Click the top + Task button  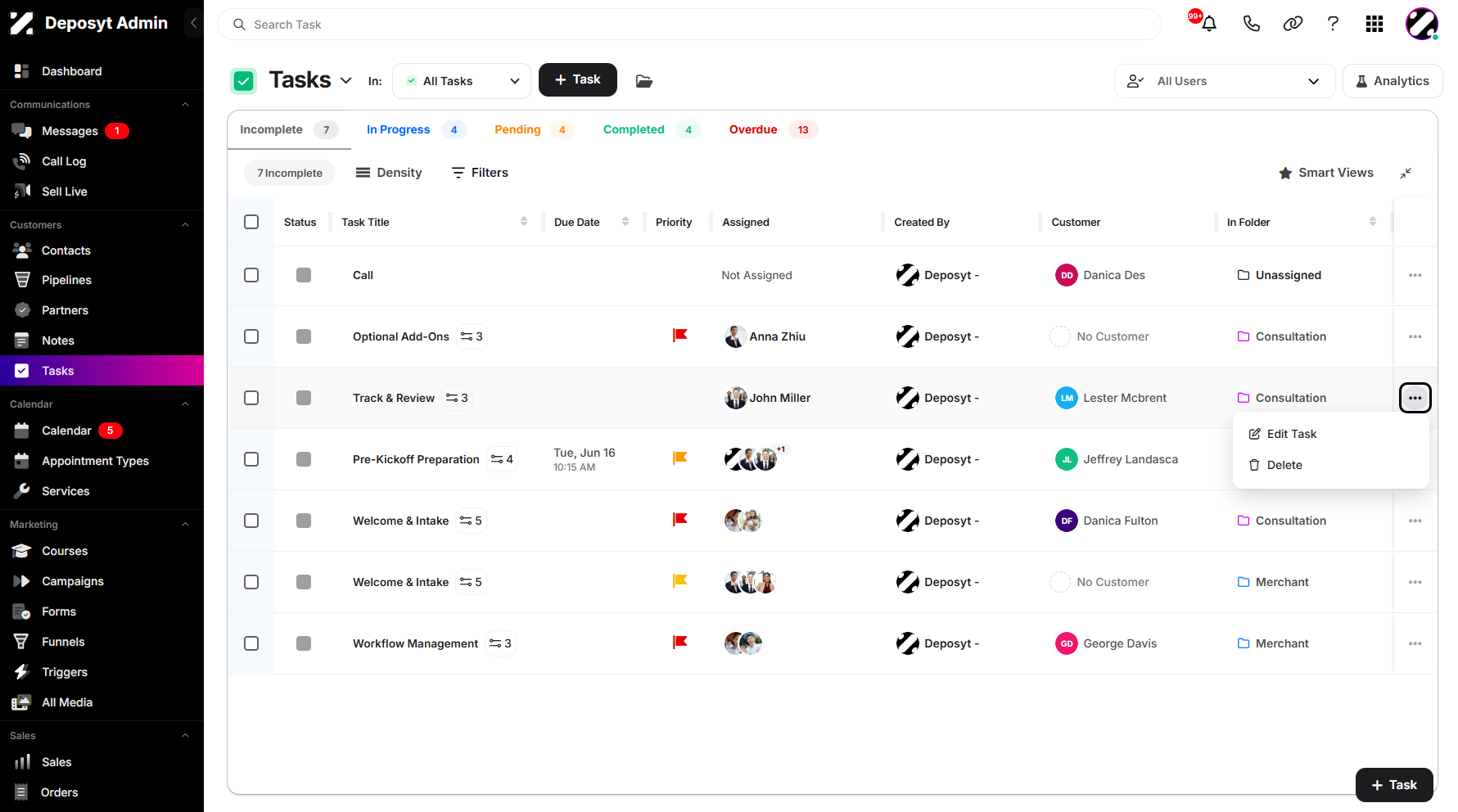[x=578, y=79]
